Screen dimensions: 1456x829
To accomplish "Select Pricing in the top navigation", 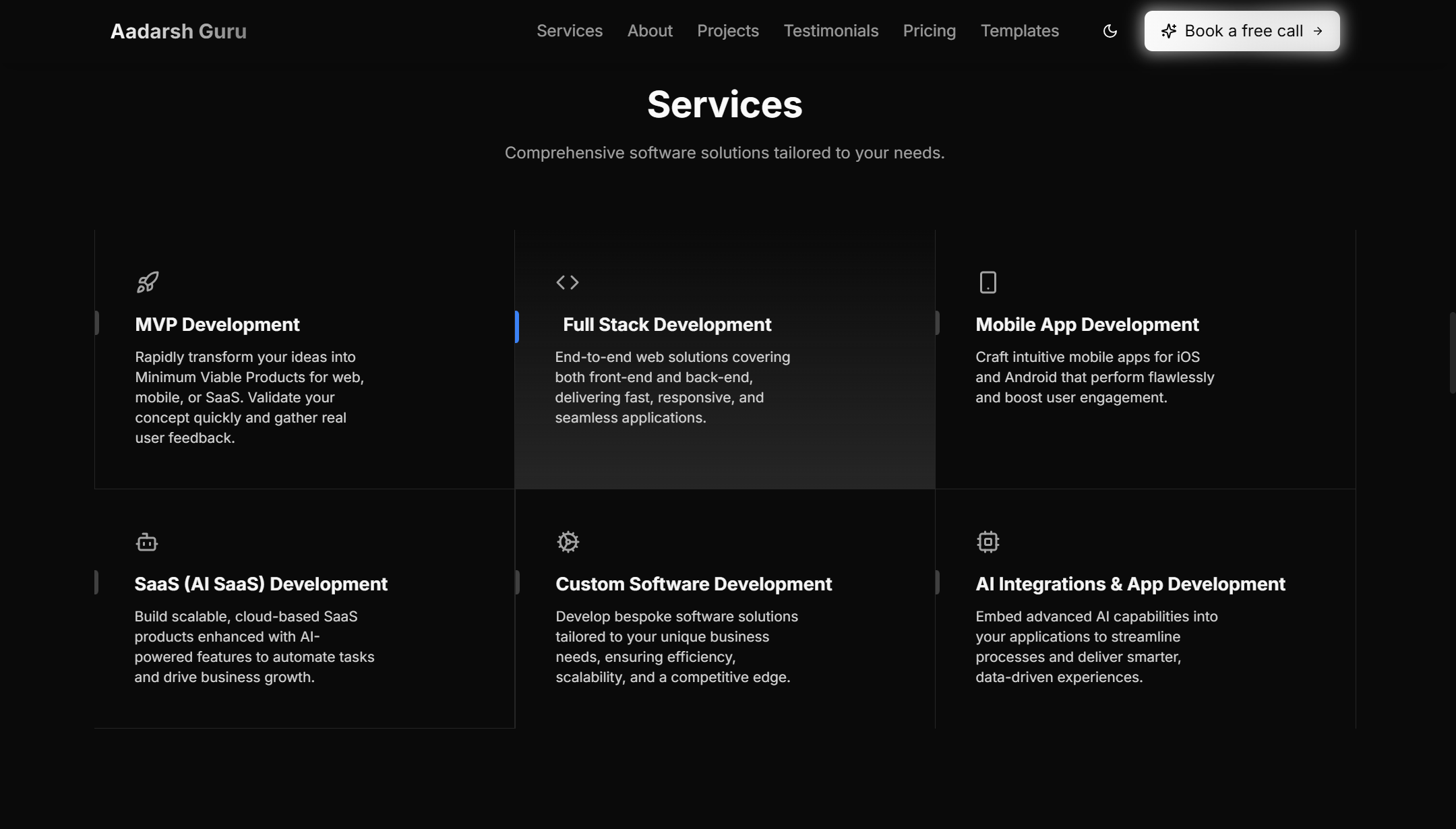I will click(x=929, y=31).
